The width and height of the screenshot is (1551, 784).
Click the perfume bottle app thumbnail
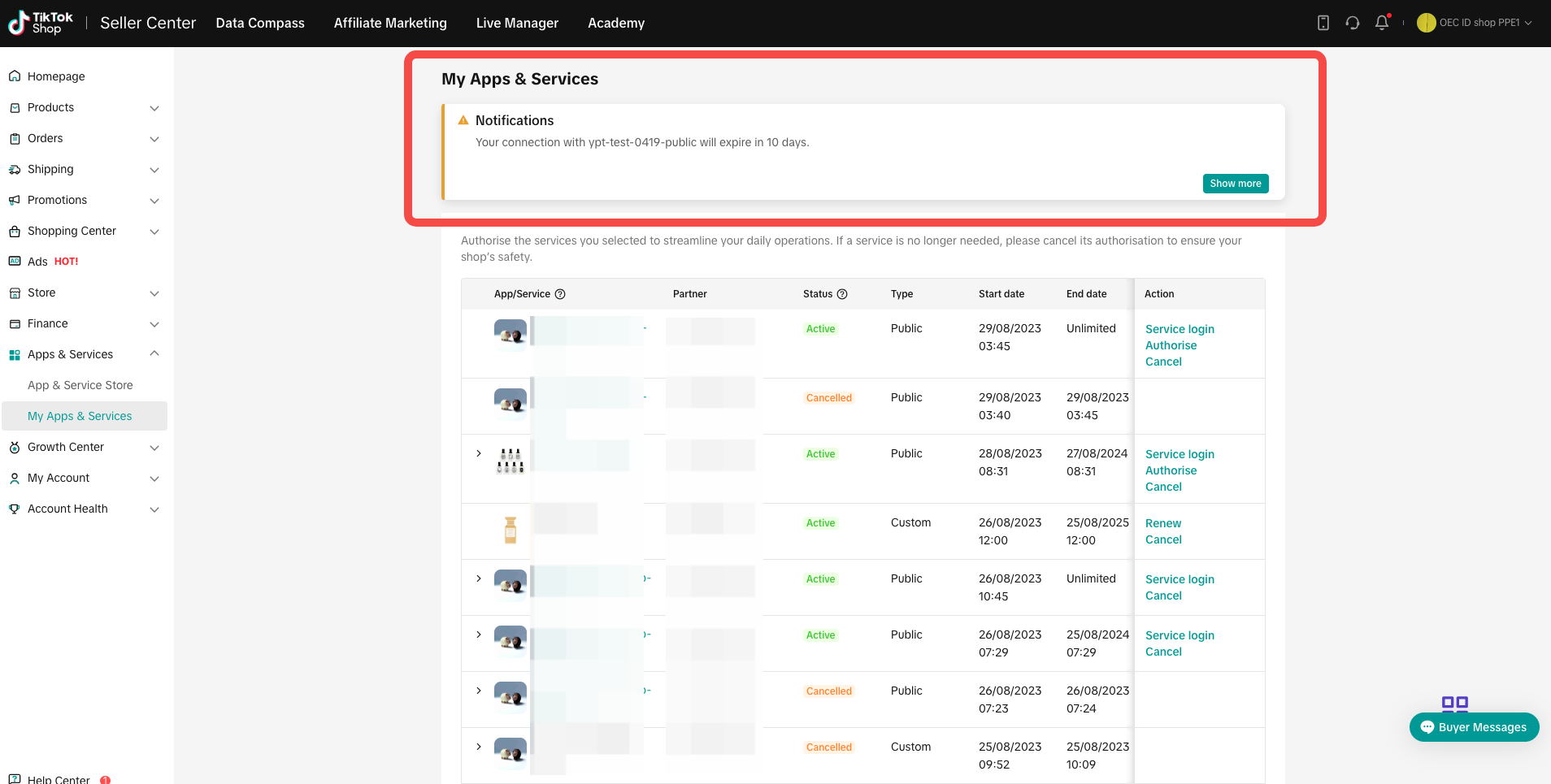pos(510,530)
